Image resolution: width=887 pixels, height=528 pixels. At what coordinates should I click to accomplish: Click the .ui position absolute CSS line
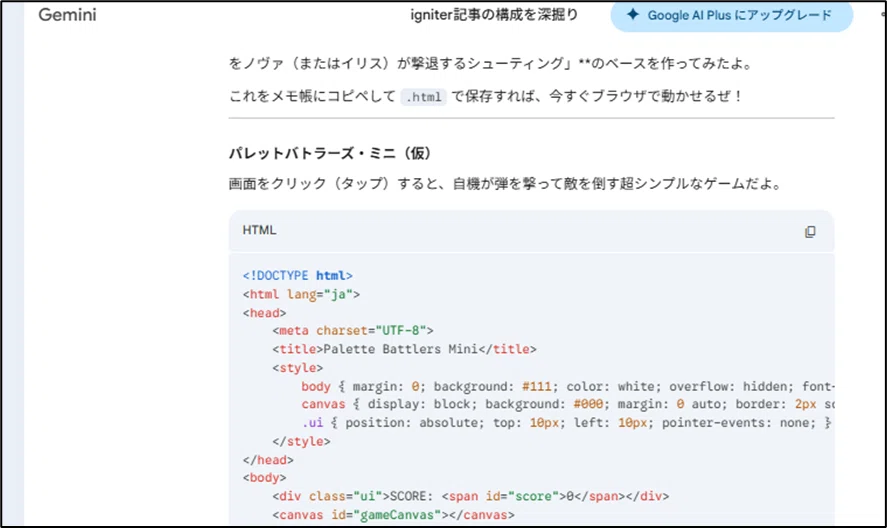[566, 423]
